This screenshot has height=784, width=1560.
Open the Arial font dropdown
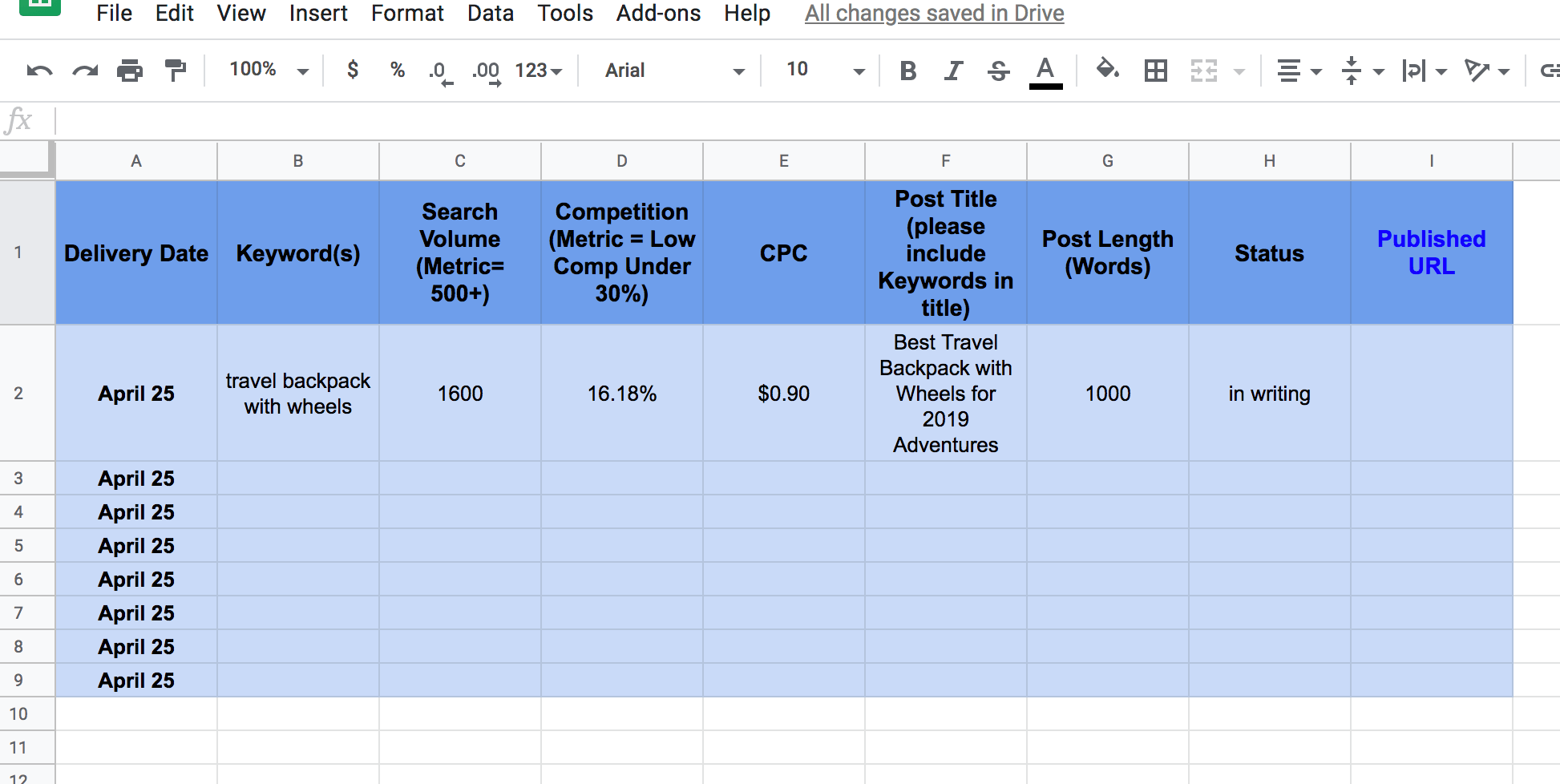(675, 71)
